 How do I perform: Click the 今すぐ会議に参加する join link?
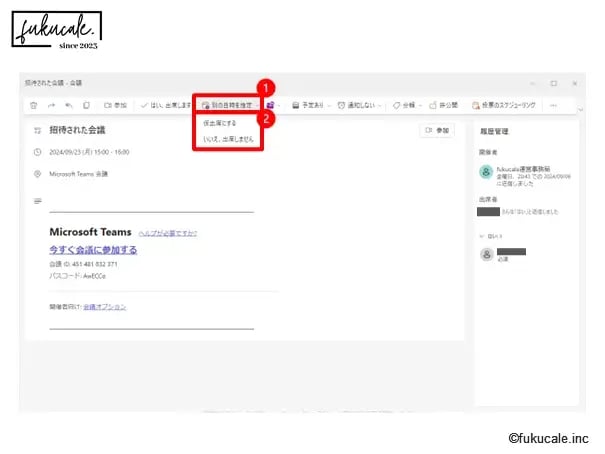(93, 250)
